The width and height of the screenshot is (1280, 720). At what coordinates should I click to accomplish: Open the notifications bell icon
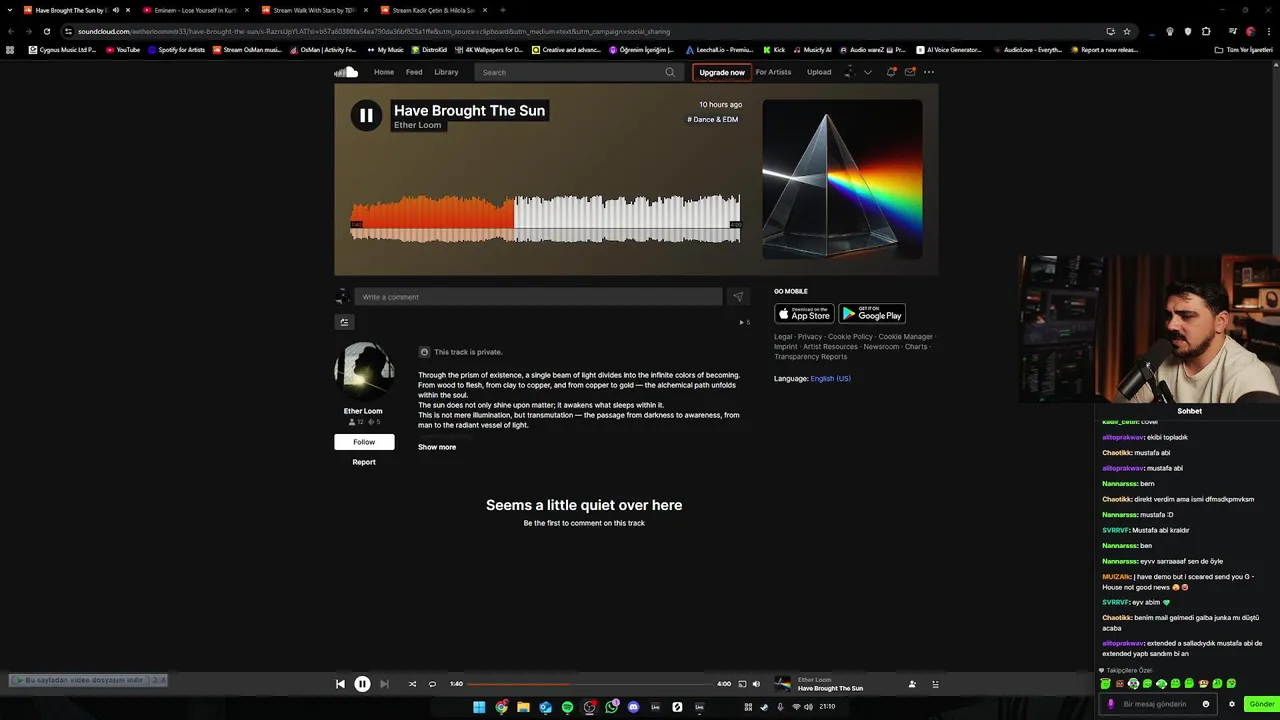pyautogui.click(x=891, y=72)
